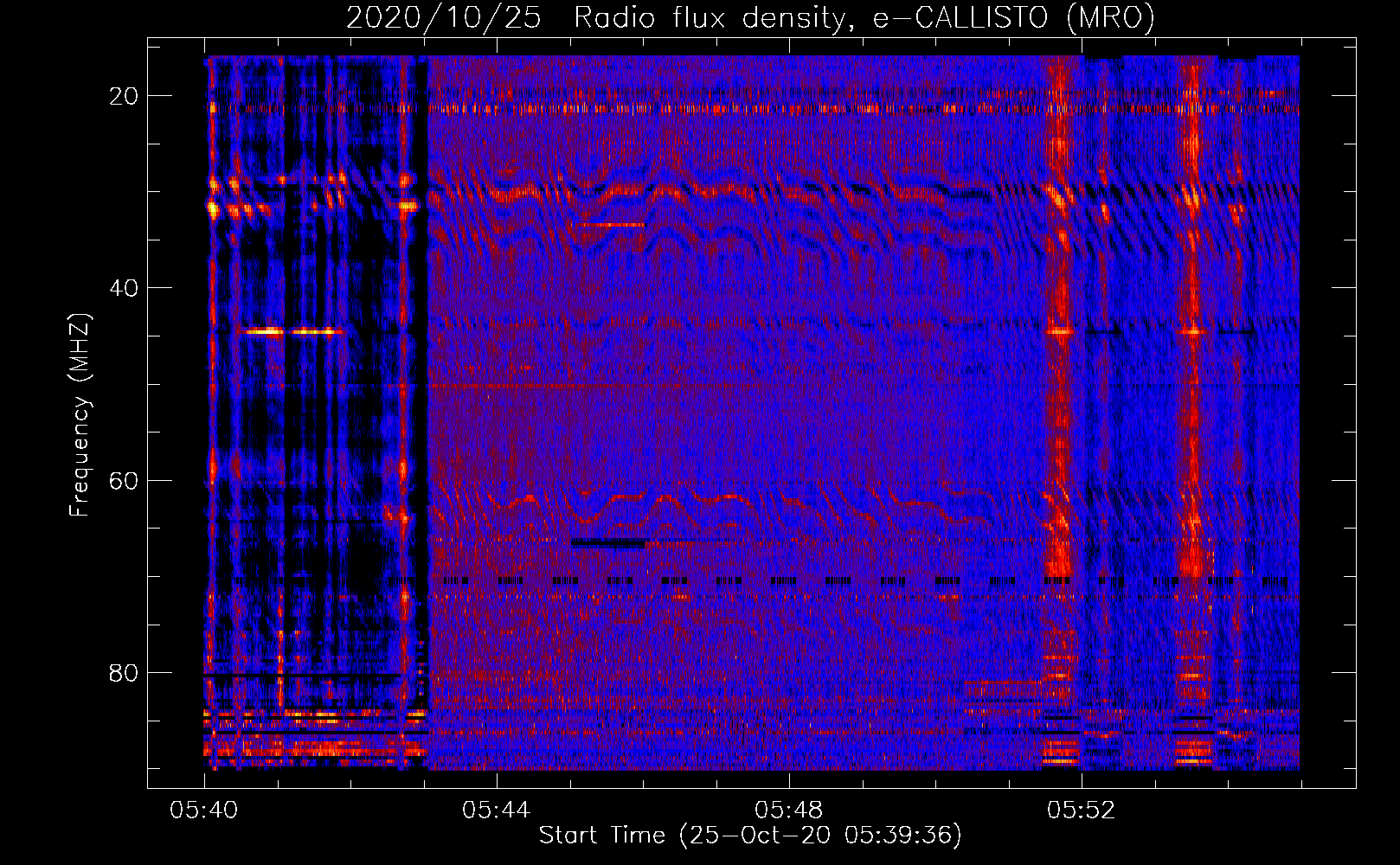Click the plot title '2020/10/25 Radio flux density'
This screenshot has width=1400, height=865.
750,17
